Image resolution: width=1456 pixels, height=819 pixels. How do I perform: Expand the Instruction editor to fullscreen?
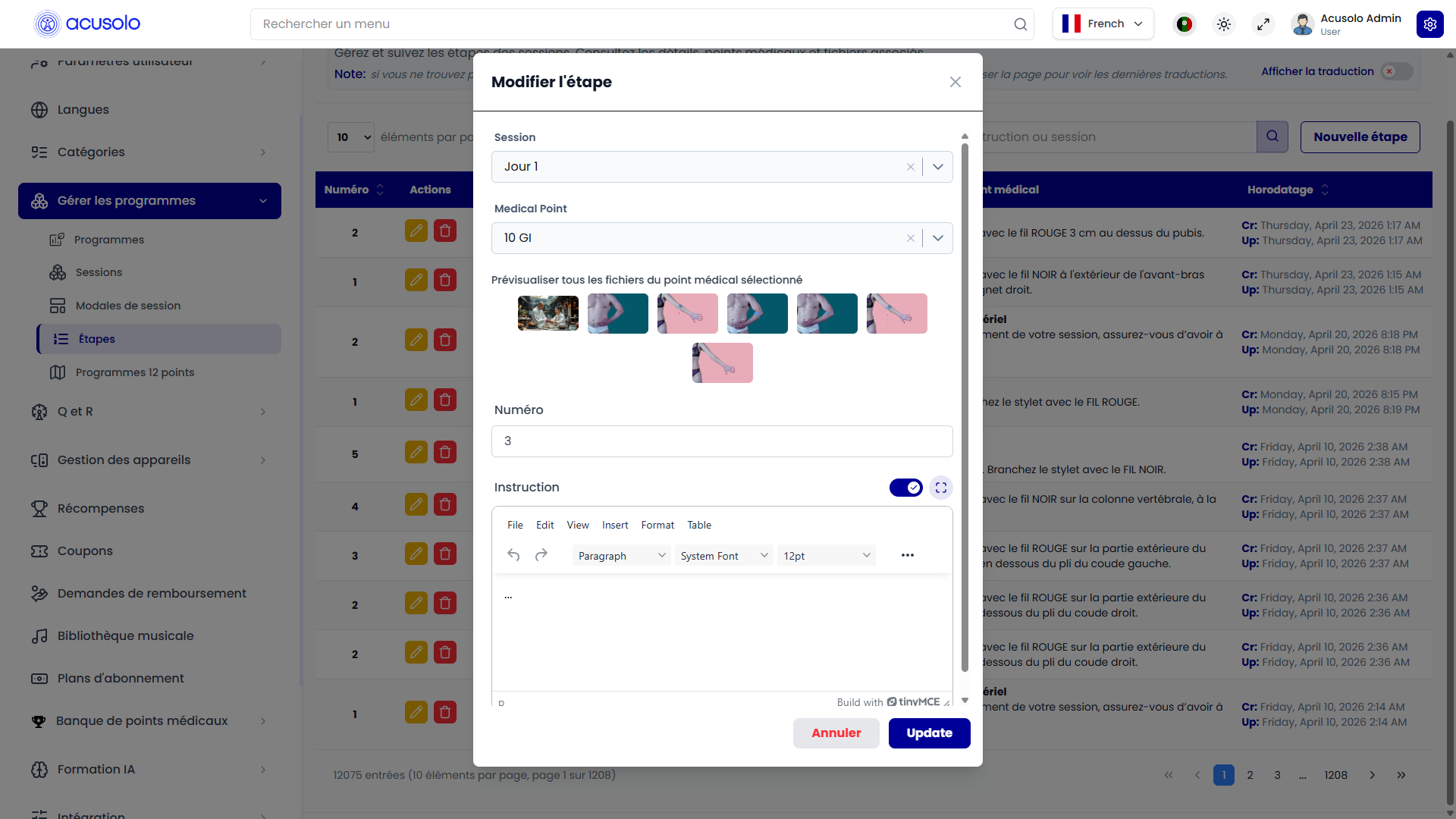coord(940,488)
